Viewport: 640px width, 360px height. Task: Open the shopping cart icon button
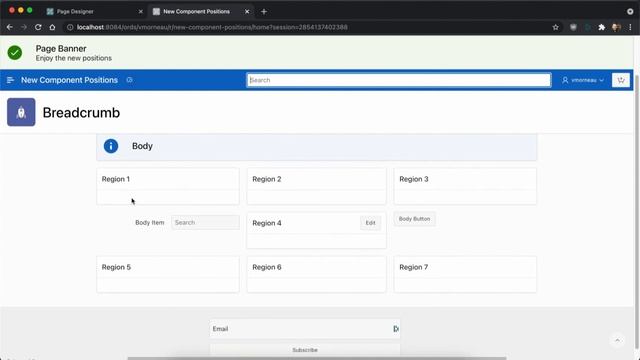click(621, 80)
